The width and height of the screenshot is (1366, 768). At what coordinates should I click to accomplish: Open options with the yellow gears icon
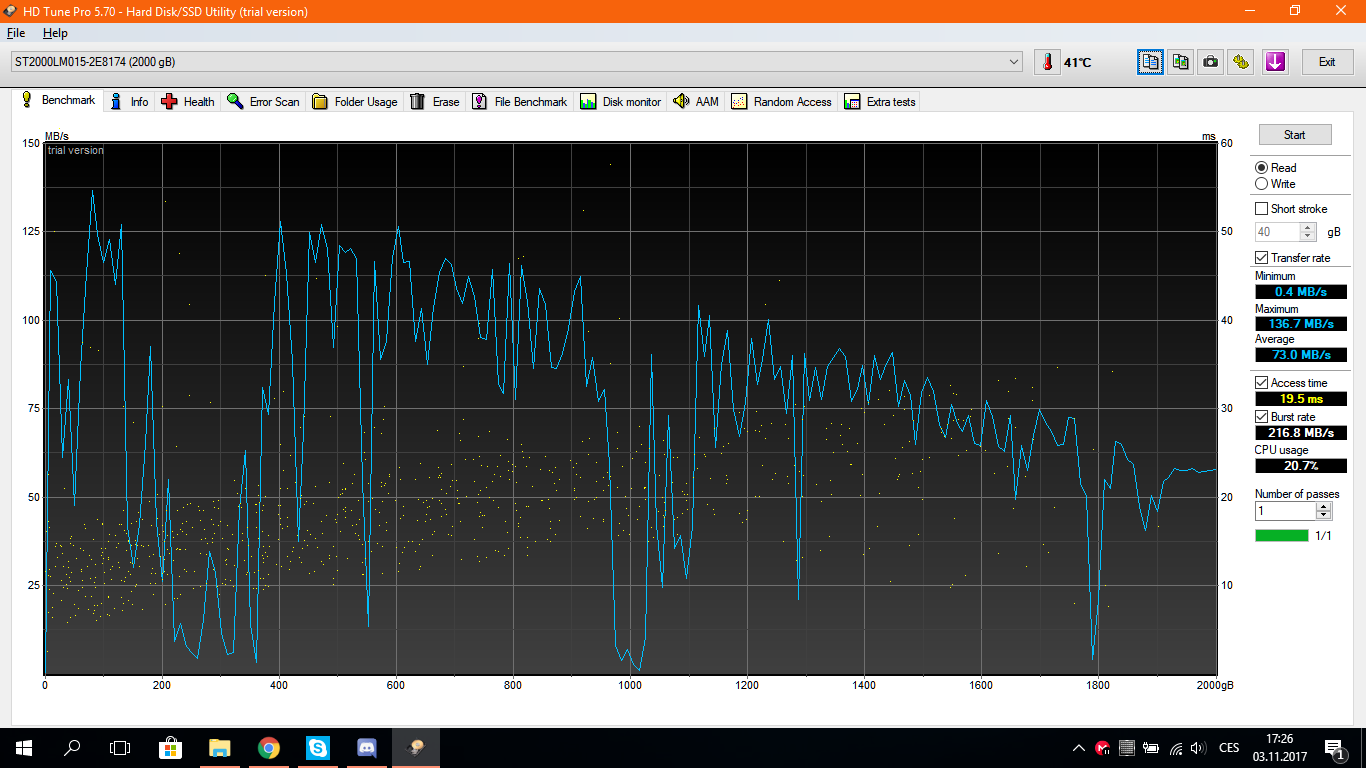1241,62
